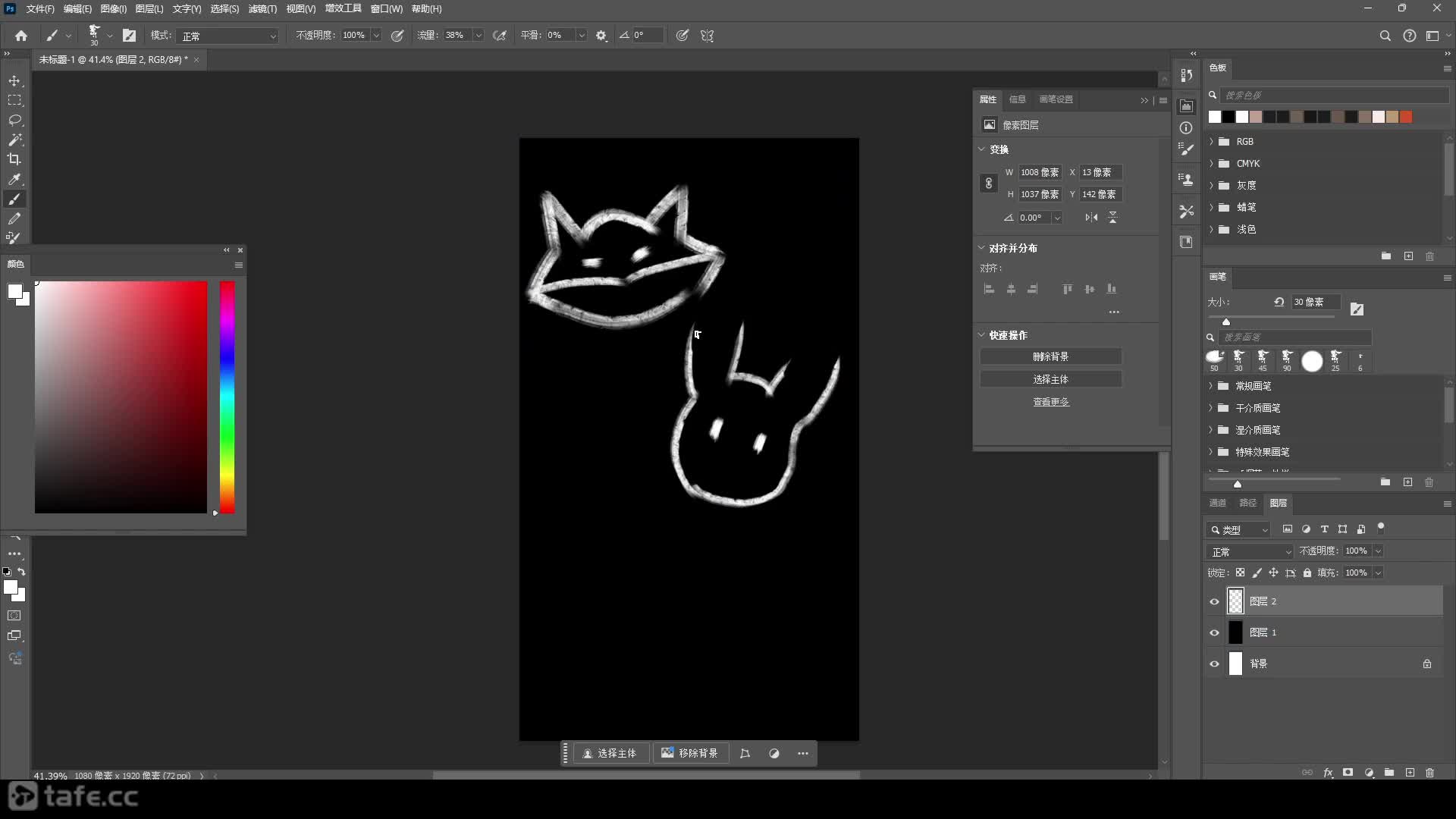This screenshot has width=1456, height=819.
Task: Expand the RGB swatch folder
Action: pos(1211,142)
